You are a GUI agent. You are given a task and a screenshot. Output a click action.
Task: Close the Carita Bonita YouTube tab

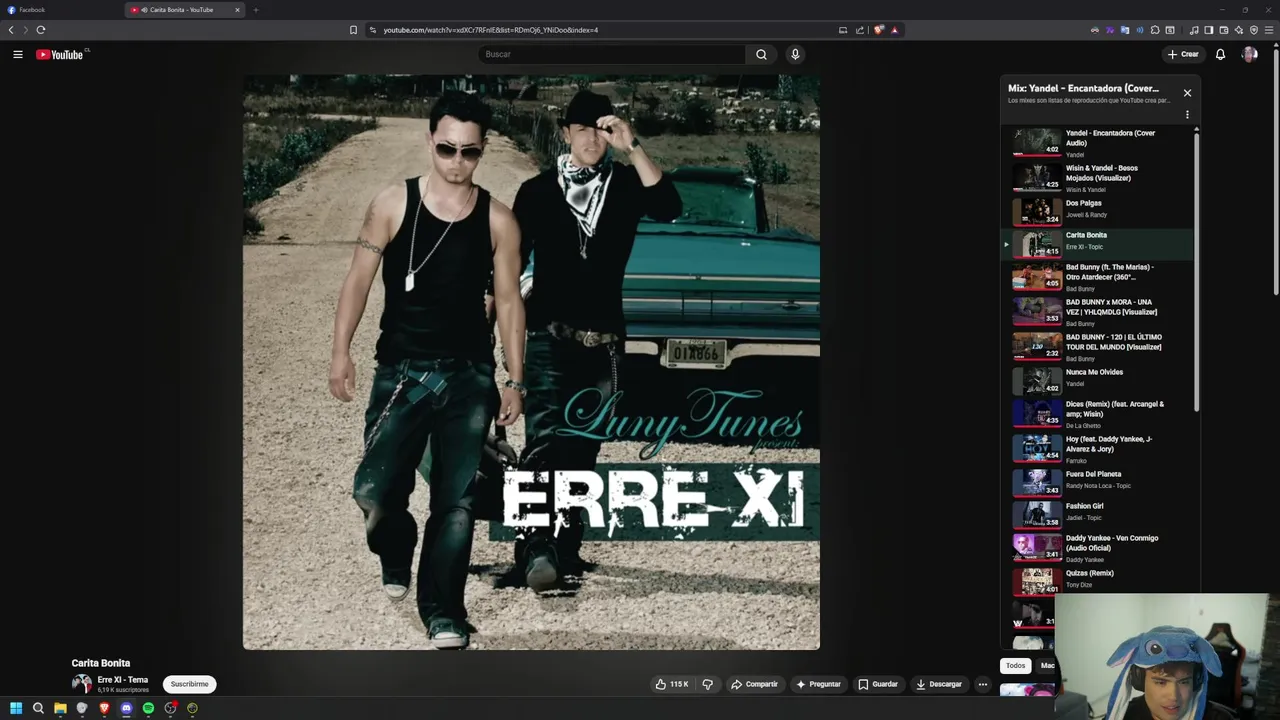237,10
